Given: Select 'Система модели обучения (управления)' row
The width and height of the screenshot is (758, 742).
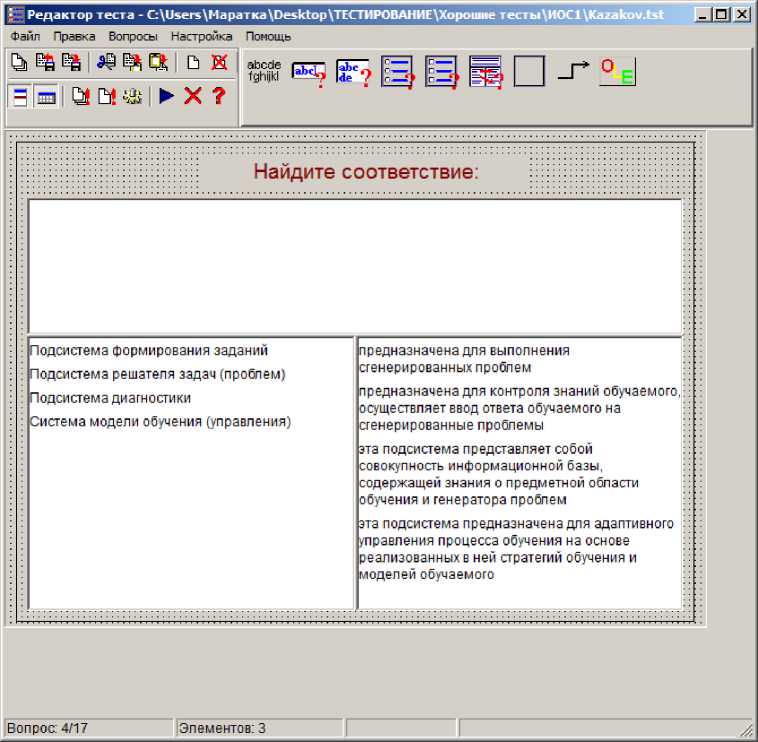Looking at the screenshot, I should pos(160,421).
